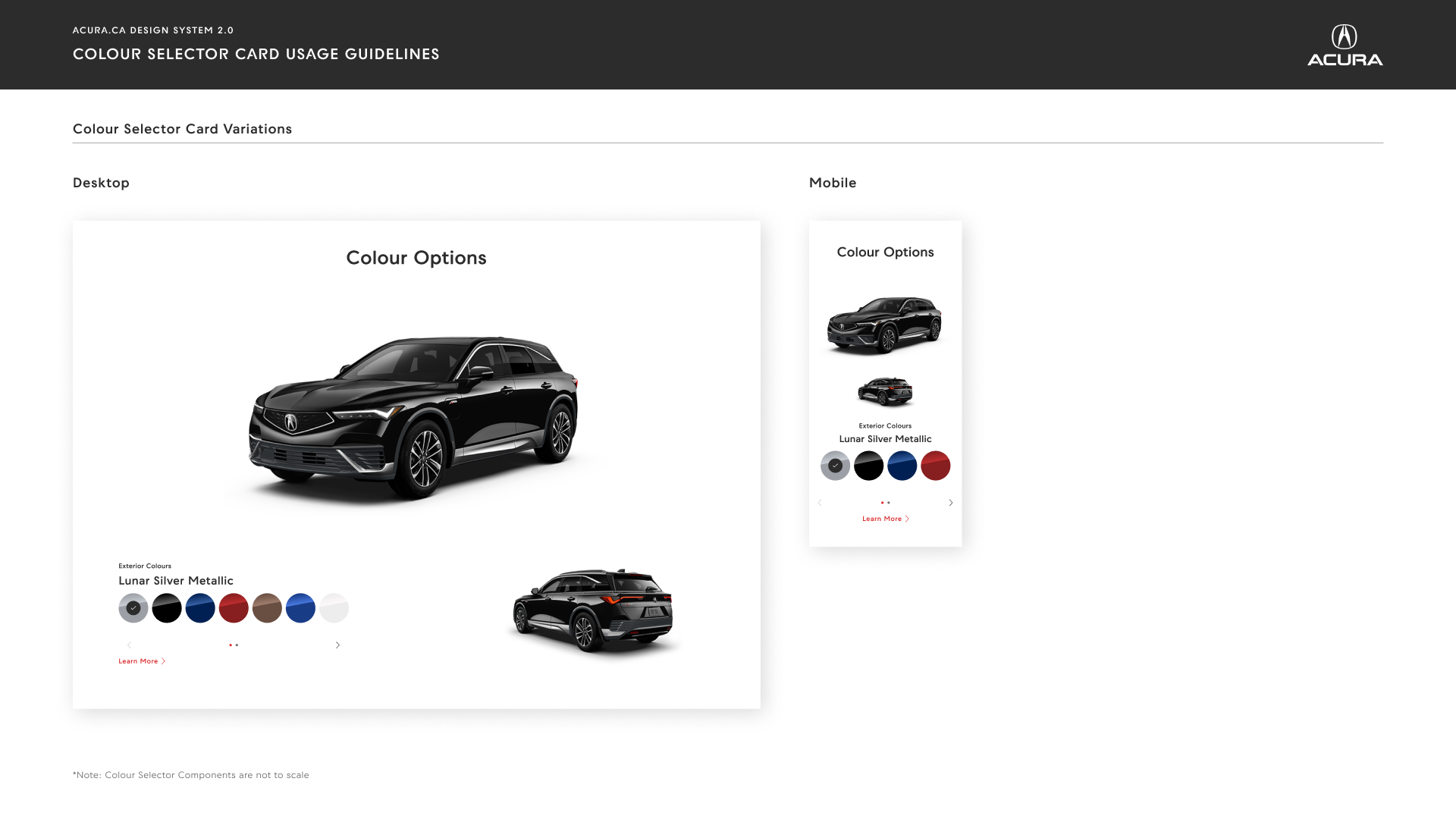Screen dimensions: 1456x819
Task: Click the front-view car image in mobile card
Action: (884, 326)
